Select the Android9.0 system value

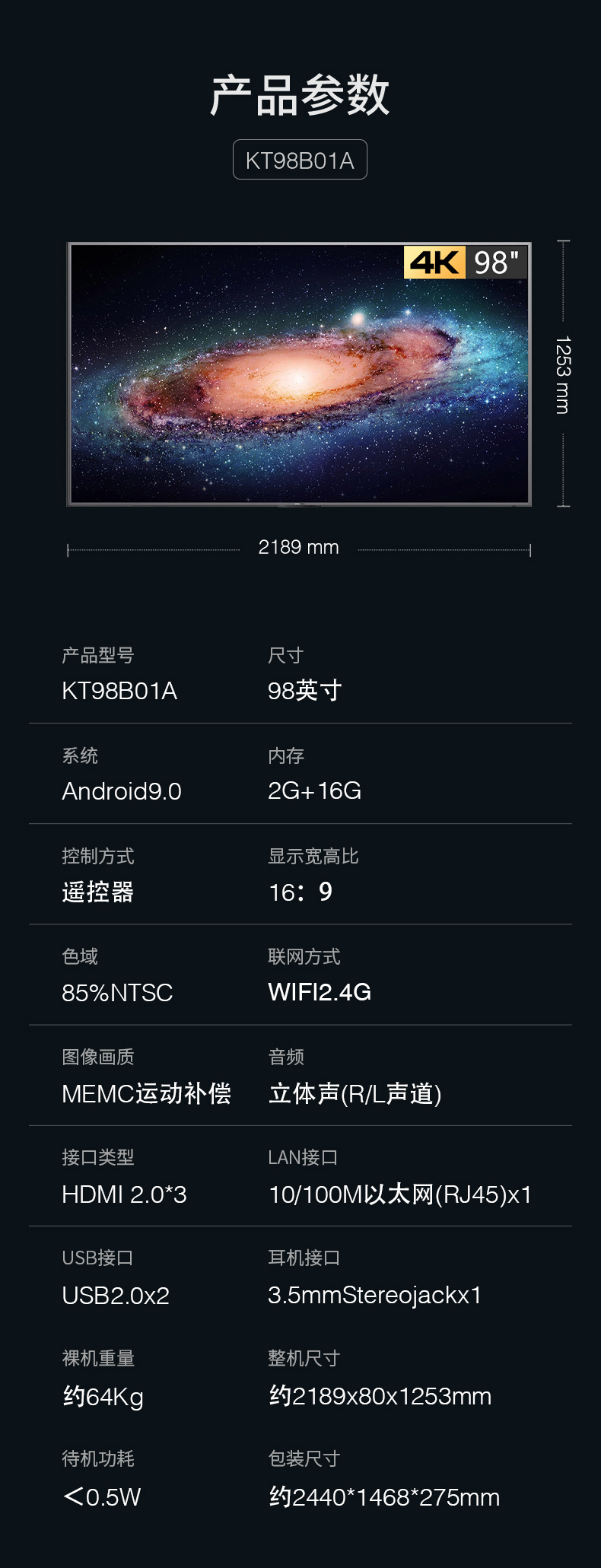coord(122,791)
